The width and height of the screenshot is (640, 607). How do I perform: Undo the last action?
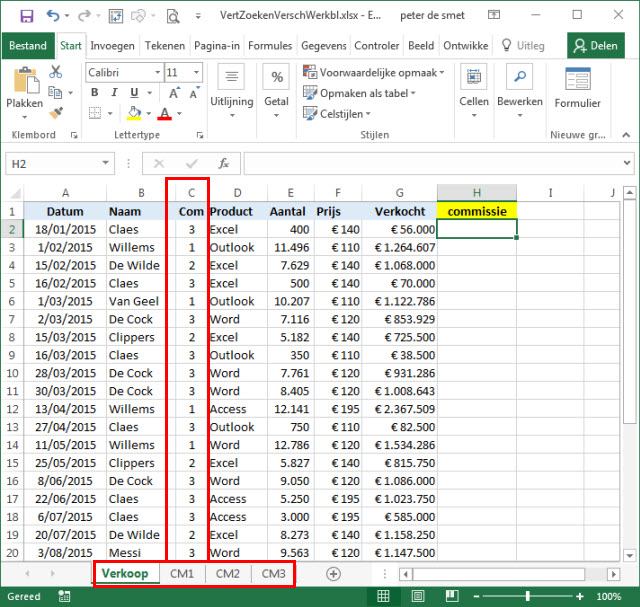tap(53, 16)
